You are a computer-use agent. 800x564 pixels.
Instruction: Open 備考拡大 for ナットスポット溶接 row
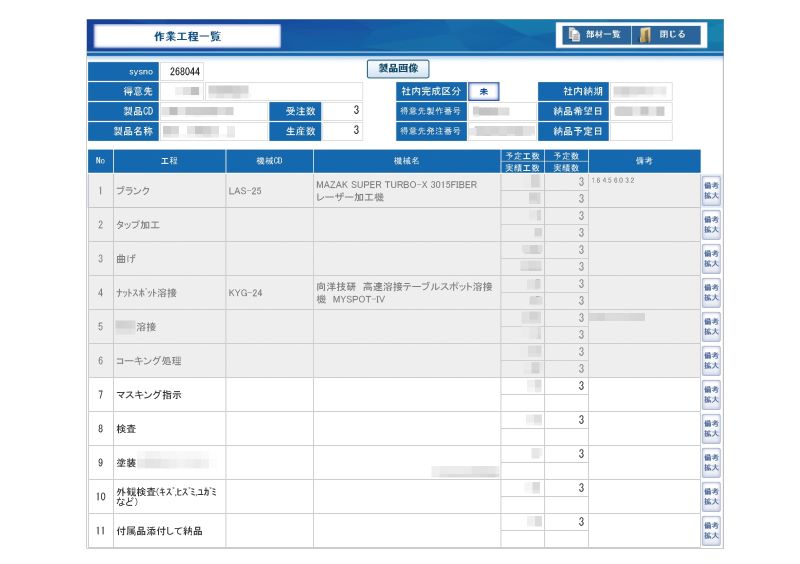pos(711,292)
